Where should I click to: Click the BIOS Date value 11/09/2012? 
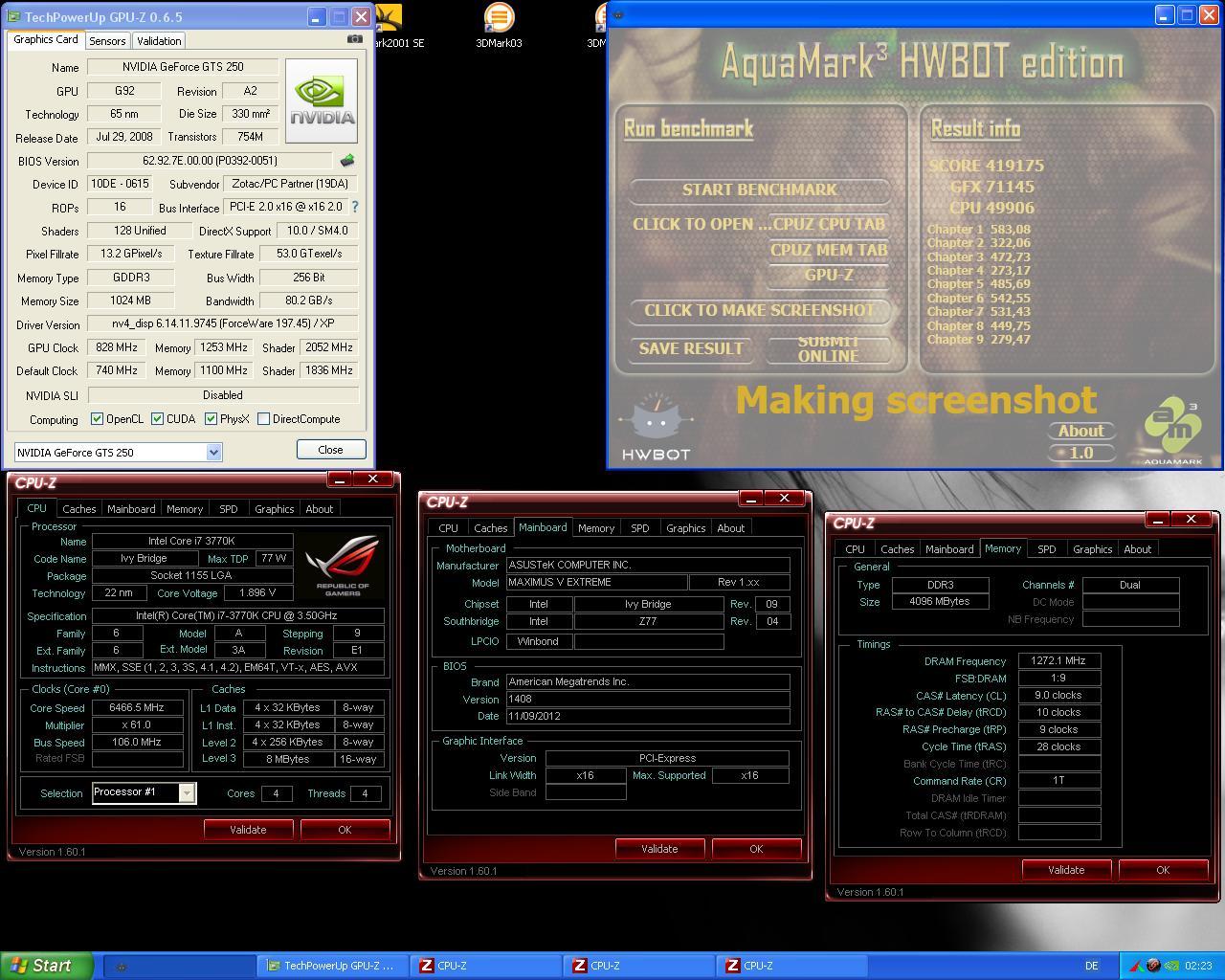click(x=648, y=716)
